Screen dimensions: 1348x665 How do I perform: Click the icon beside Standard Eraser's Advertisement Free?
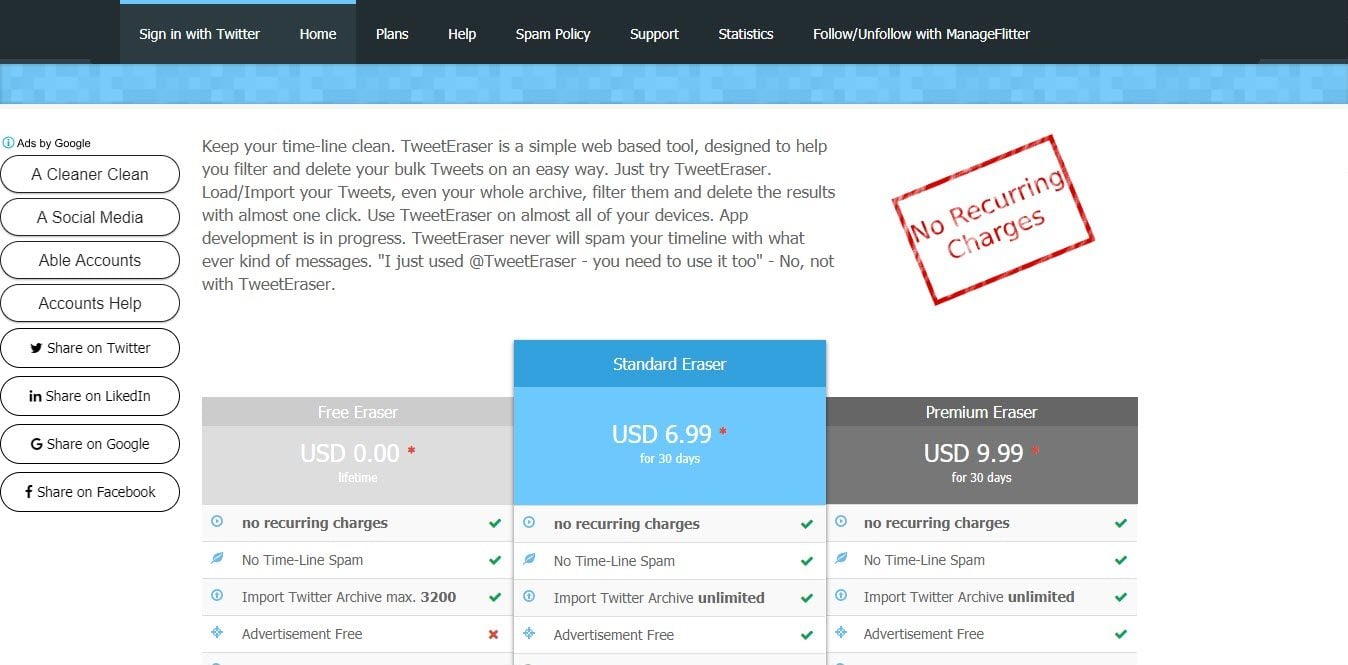tap(529, 634)
